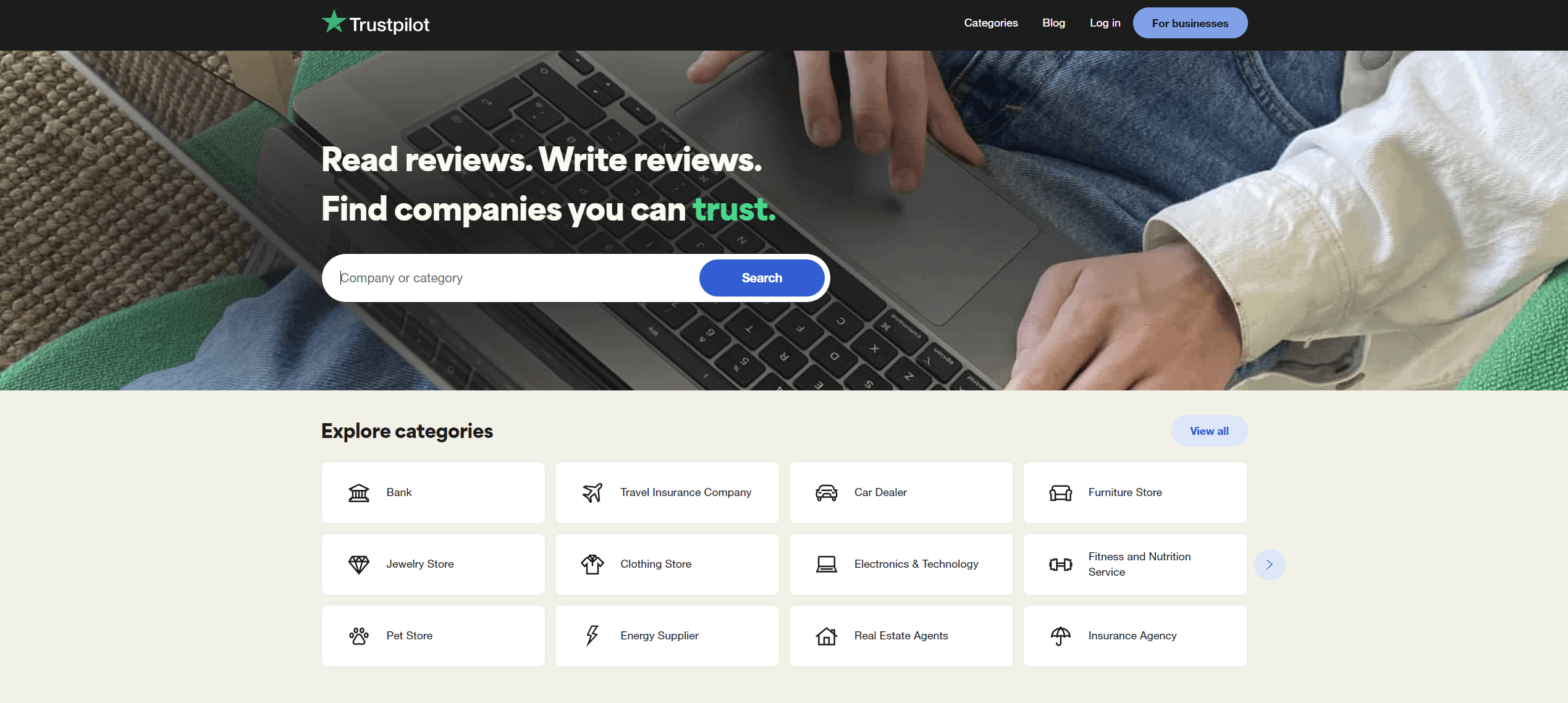1568x703 pixels.
Task: Click the Pet Store paw icon
Action: (358, 636)
